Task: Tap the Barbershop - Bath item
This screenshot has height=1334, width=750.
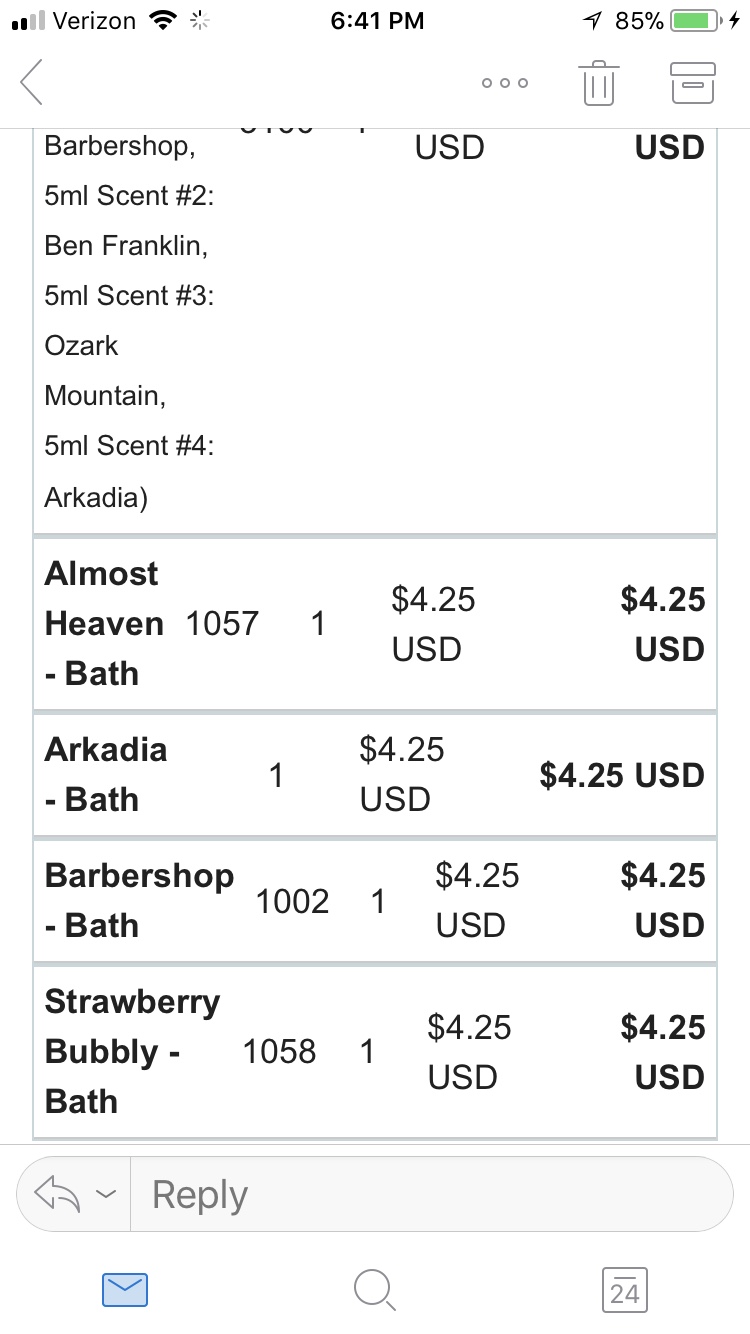Action: pyautogui.click(x=139, y=900)
